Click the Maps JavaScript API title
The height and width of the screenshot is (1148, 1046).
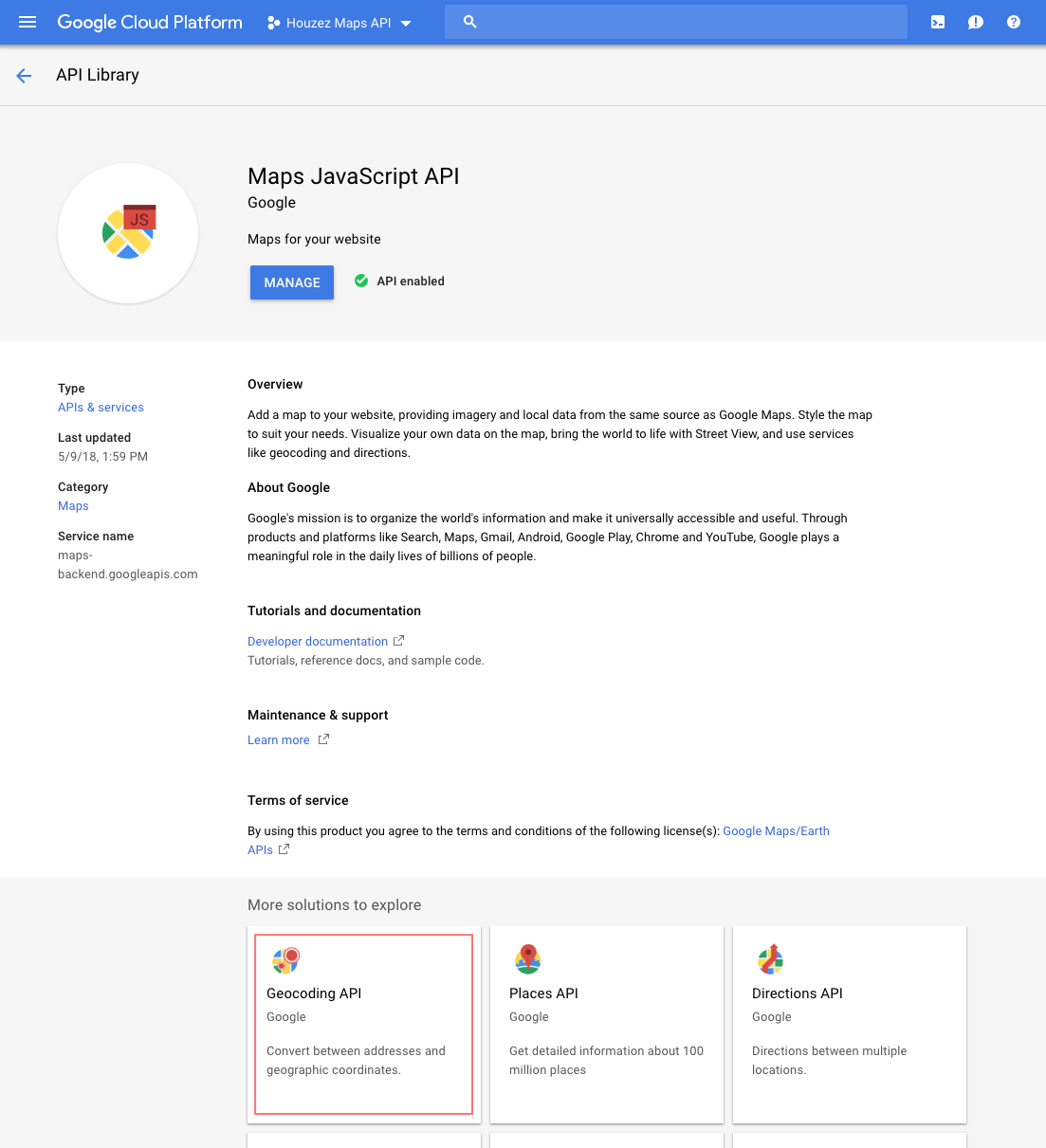point(354,176)
